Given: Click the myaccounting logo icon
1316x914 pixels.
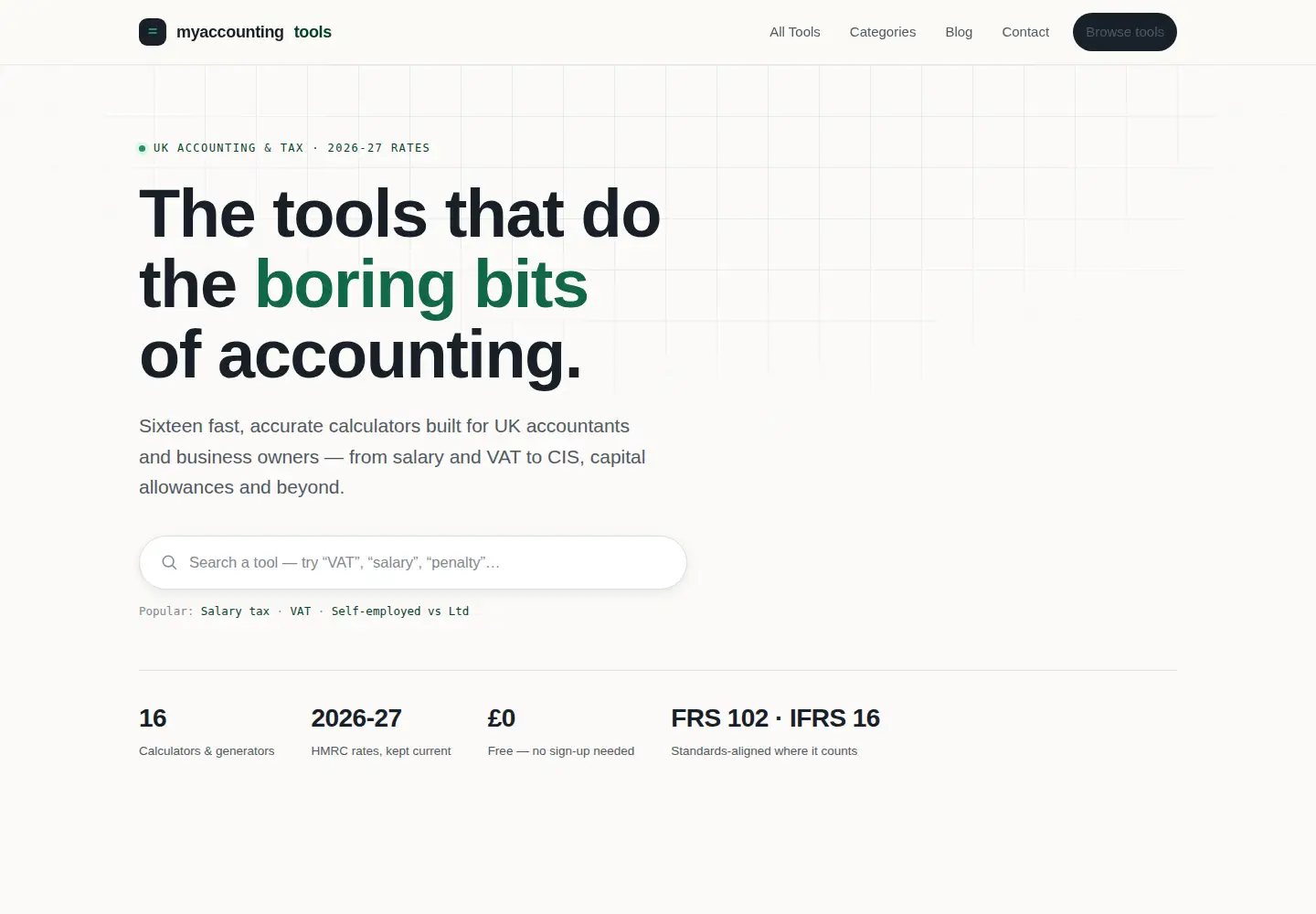Looking at the screenshot, I should coord(153,32).
